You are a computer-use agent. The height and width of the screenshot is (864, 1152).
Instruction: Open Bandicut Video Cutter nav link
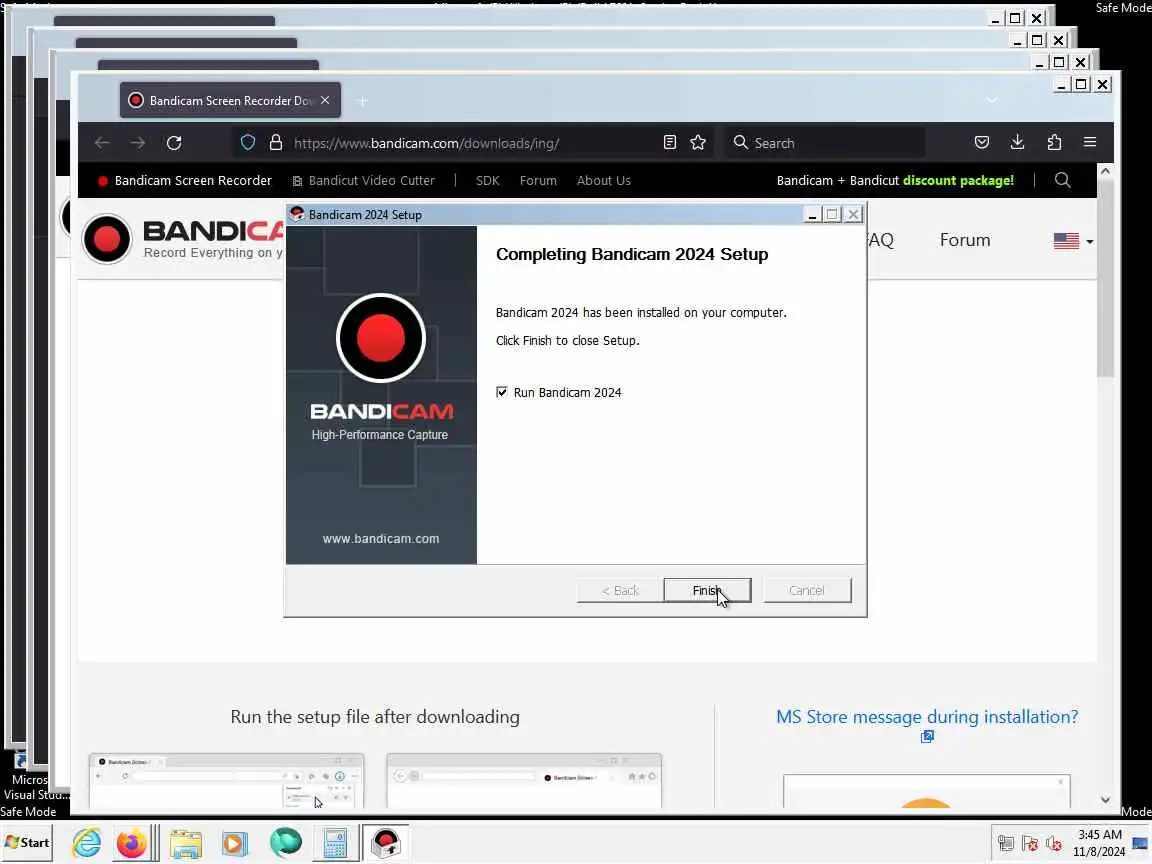(x=364, y=181)
